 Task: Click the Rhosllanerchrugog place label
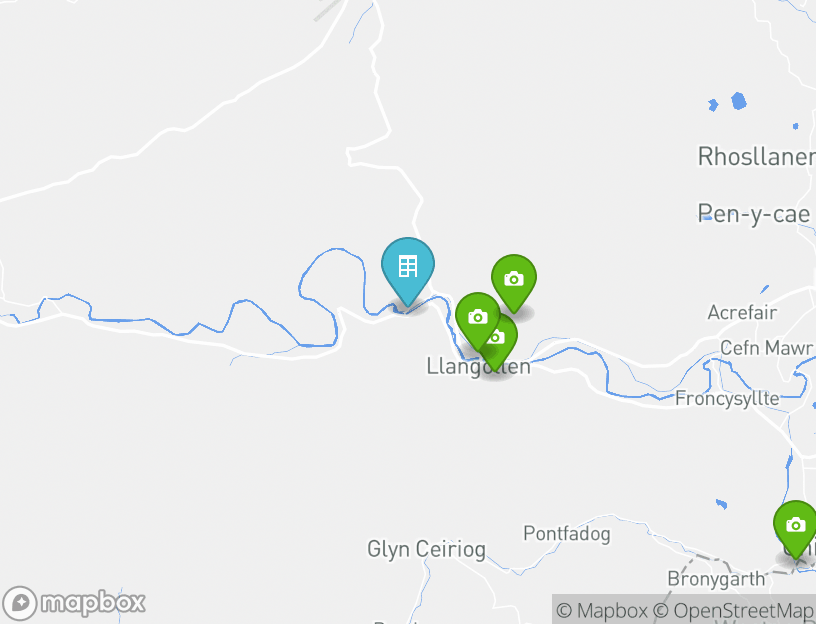point(757,157)
